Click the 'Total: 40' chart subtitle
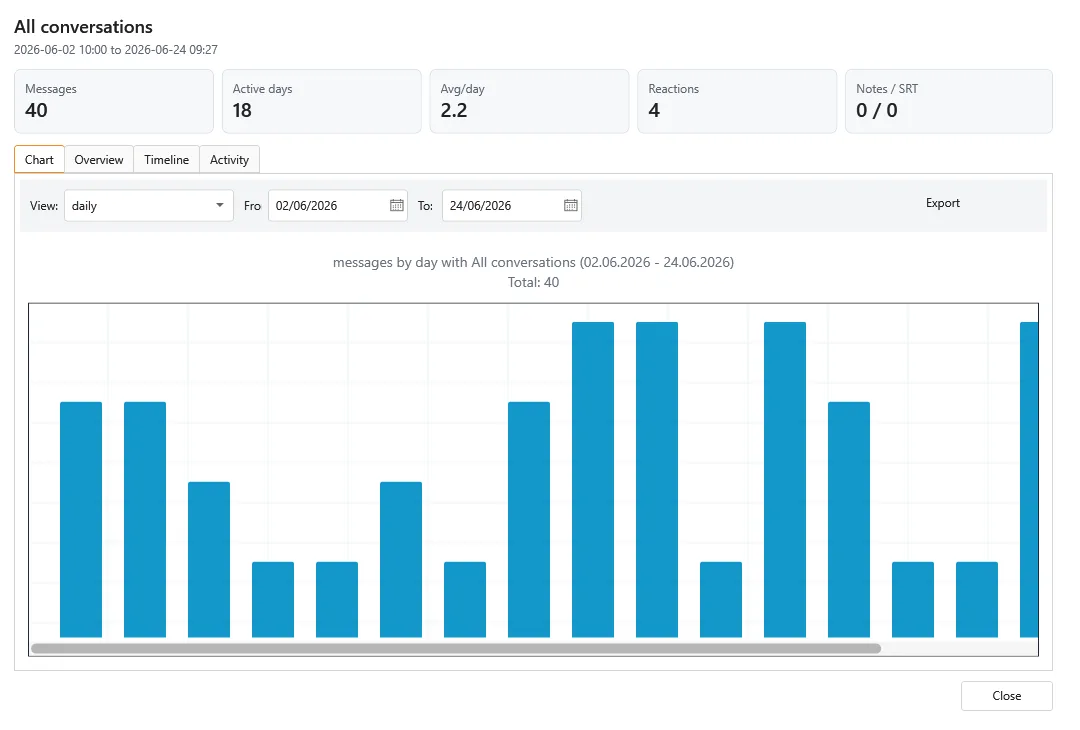Viewport: 1080px width, 730px height. pos(533,282)
